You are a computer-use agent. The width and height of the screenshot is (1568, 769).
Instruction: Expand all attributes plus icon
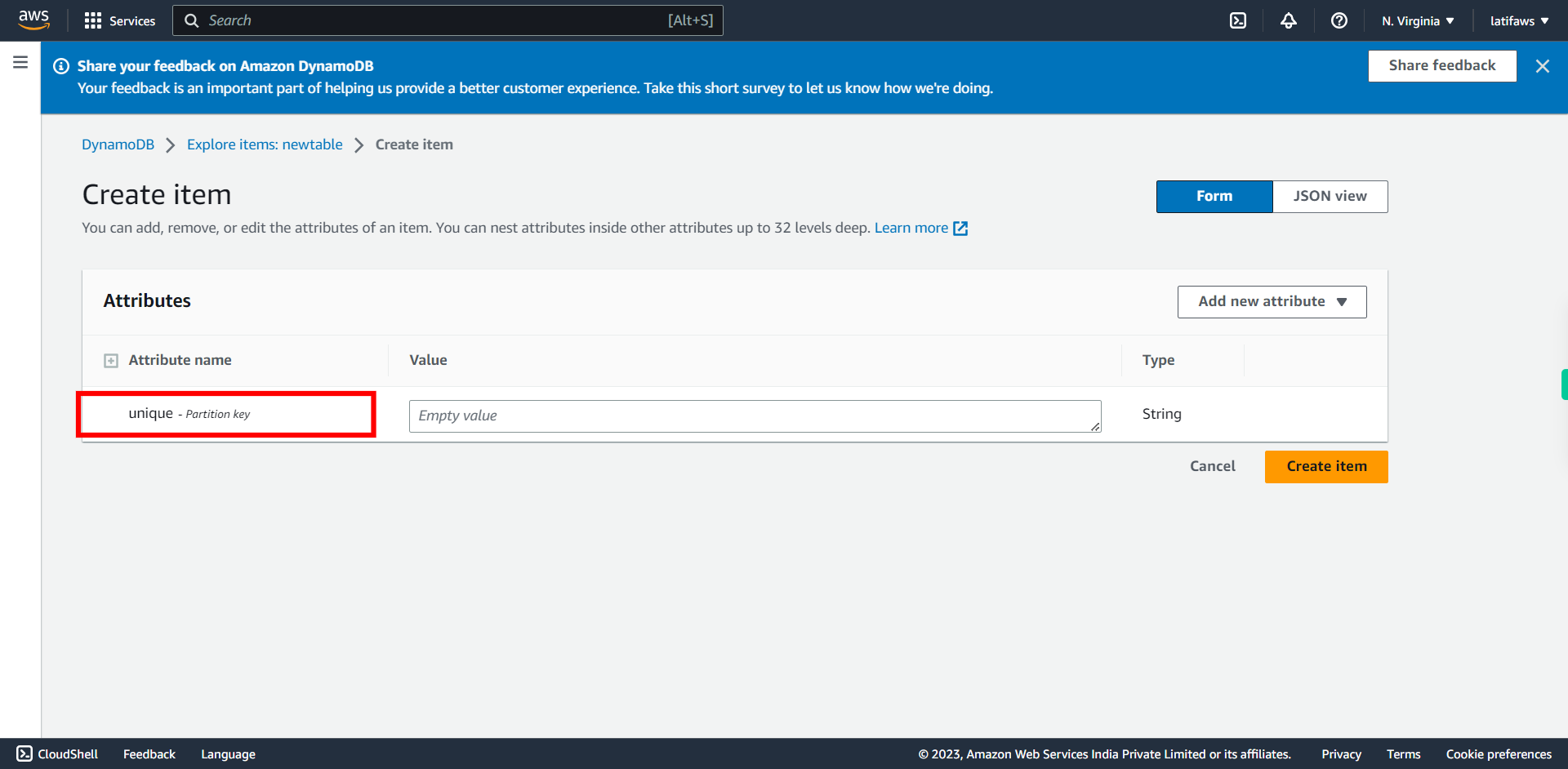[x=111, y=361]
